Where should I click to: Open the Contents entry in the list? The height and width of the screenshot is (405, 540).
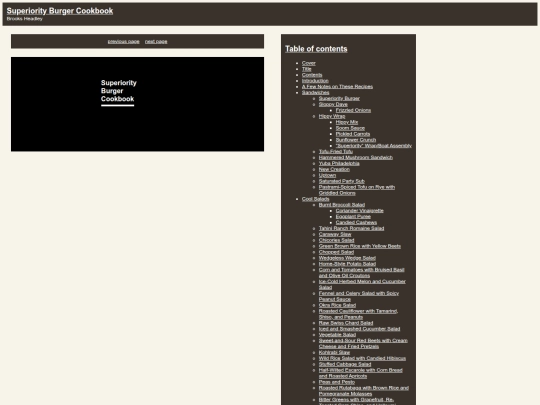click(312, 75)
